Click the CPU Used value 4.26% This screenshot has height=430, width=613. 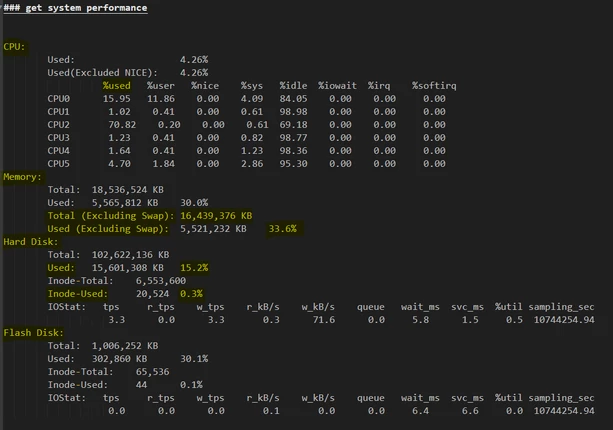pyautogui.click(x=194, y=60)
